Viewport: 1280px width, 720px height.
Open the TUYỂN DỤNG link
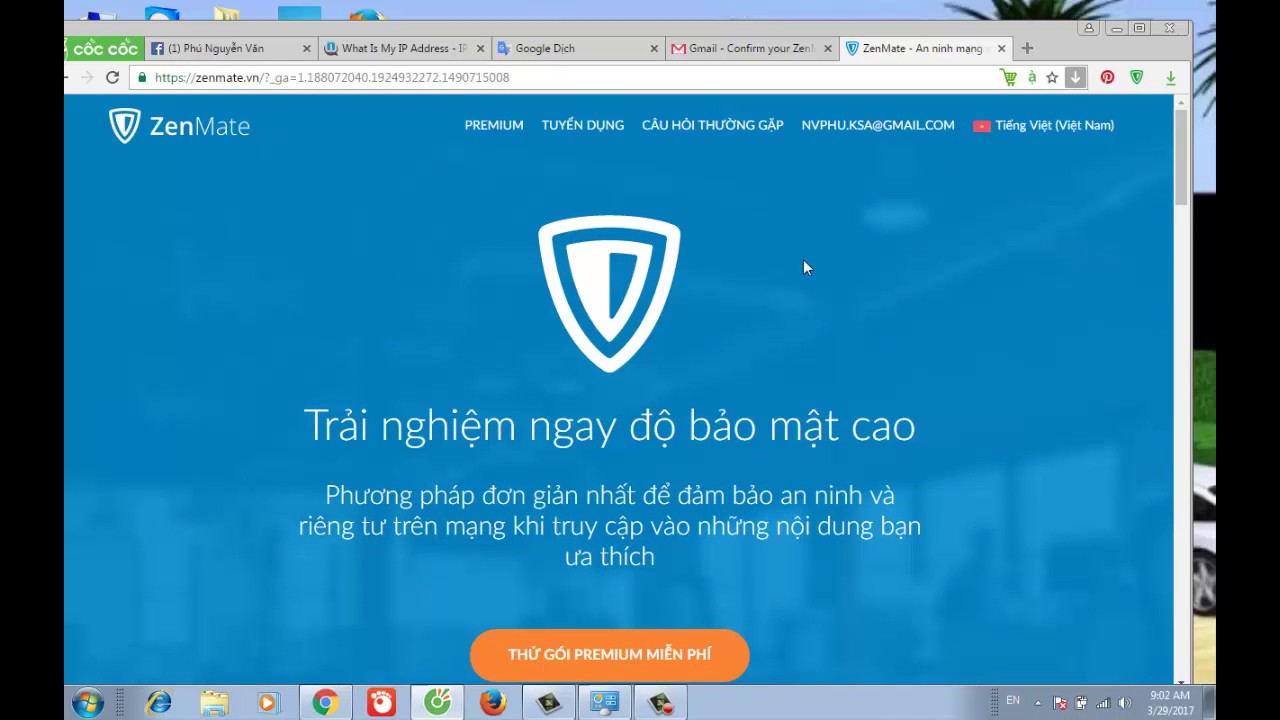point(583,125)
